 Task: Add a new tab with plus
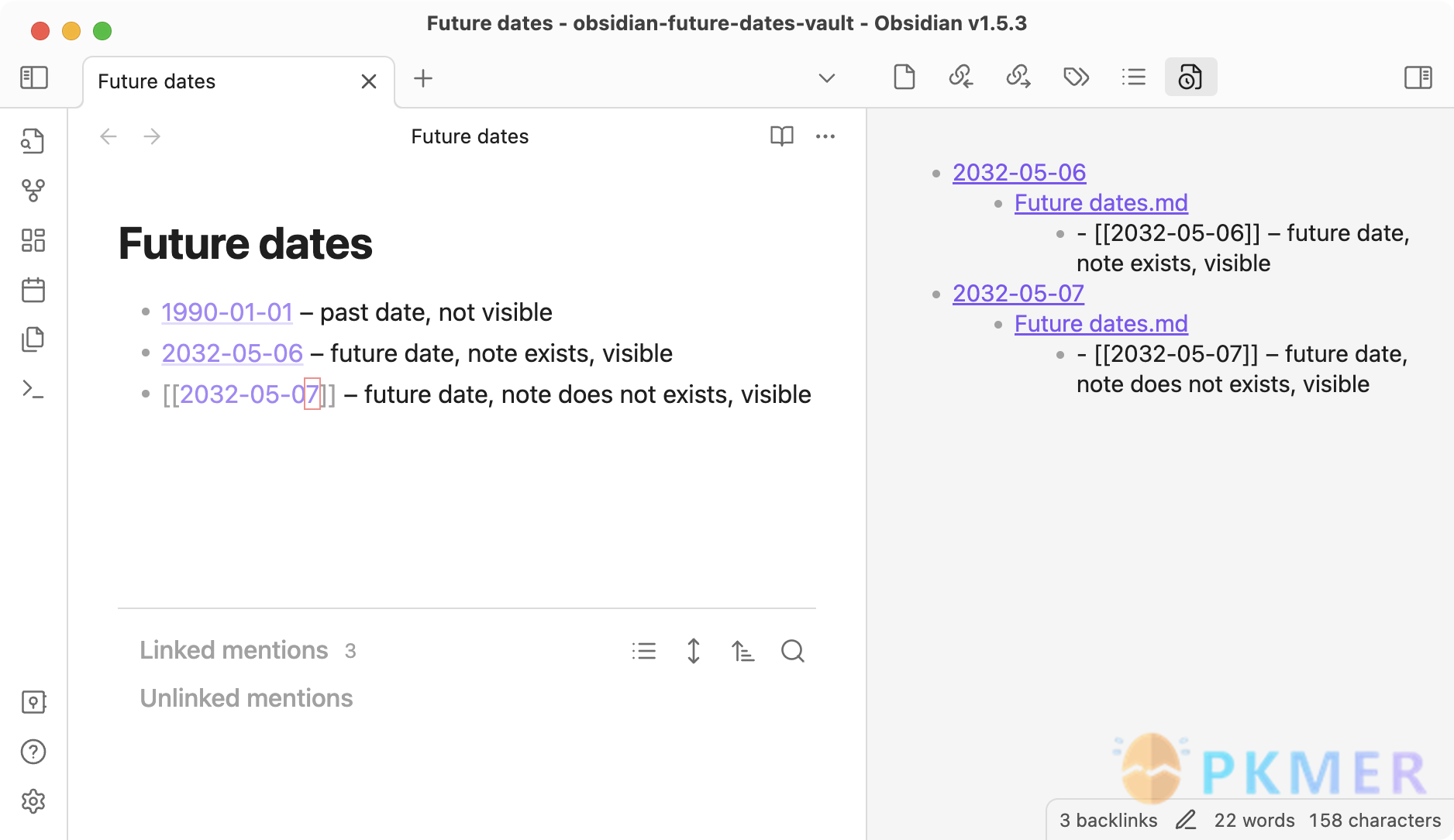pyautogui.click(x=423, y=78)
